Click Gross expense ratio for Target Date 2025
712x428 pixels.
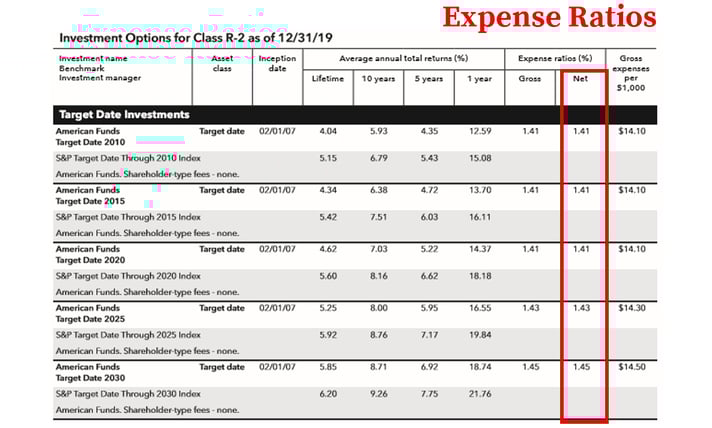click(530, 308)
